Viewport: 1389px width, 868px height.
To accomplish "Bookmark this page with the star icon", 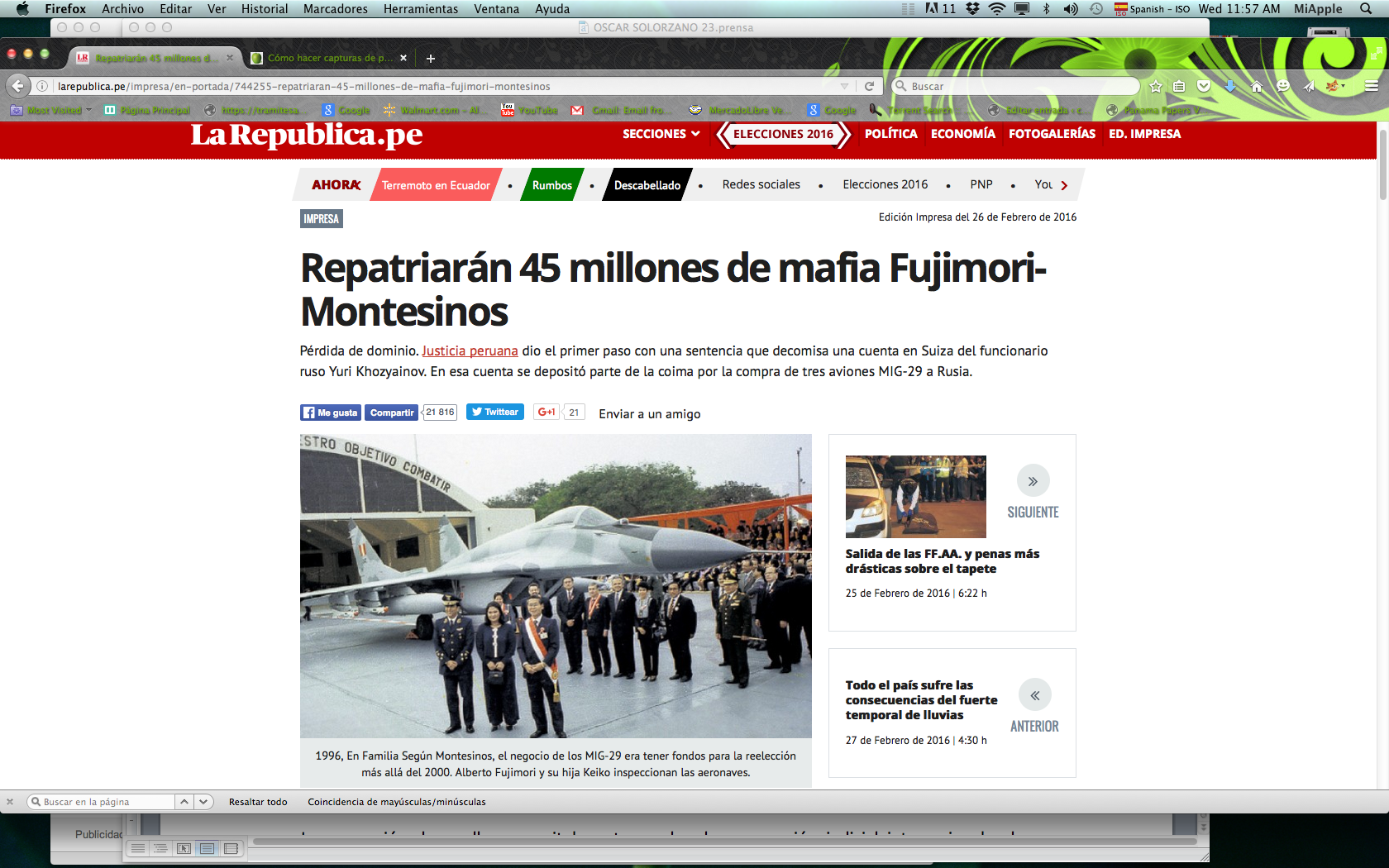I will [x=1156, y=86].
